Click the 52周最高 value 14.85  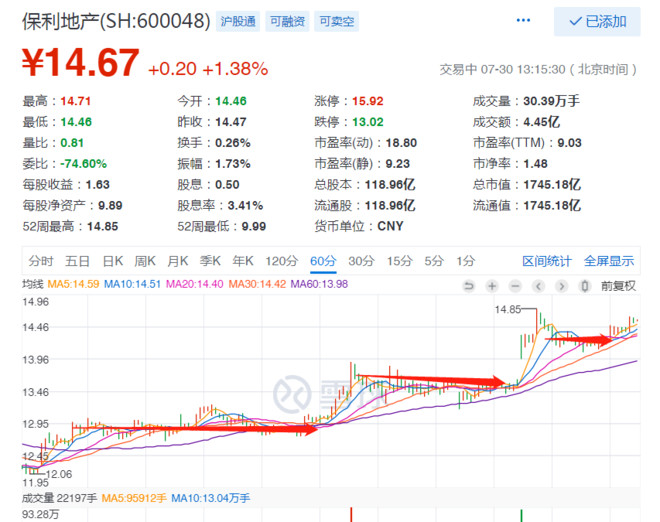click(103, 226)
